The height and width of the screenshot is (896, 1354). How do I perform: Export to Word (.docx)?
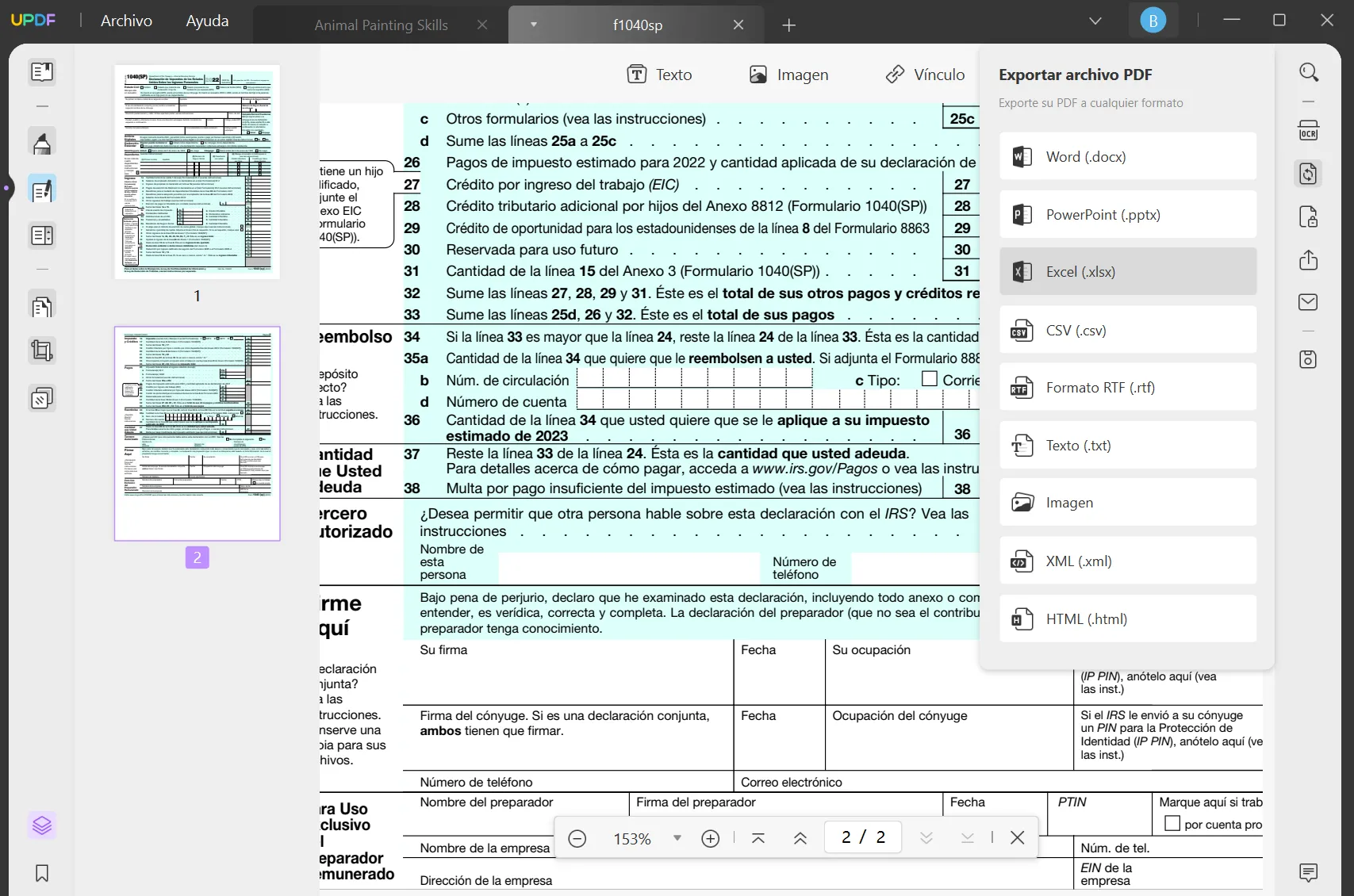coord(1128,156)
